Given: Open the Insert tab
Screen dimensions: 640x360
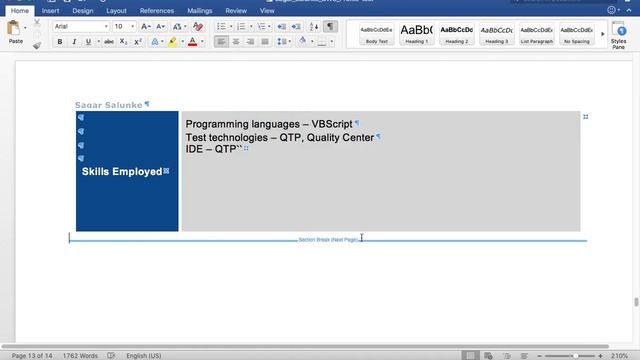Looking at the screenshot, I should click(x=51, y=11).
